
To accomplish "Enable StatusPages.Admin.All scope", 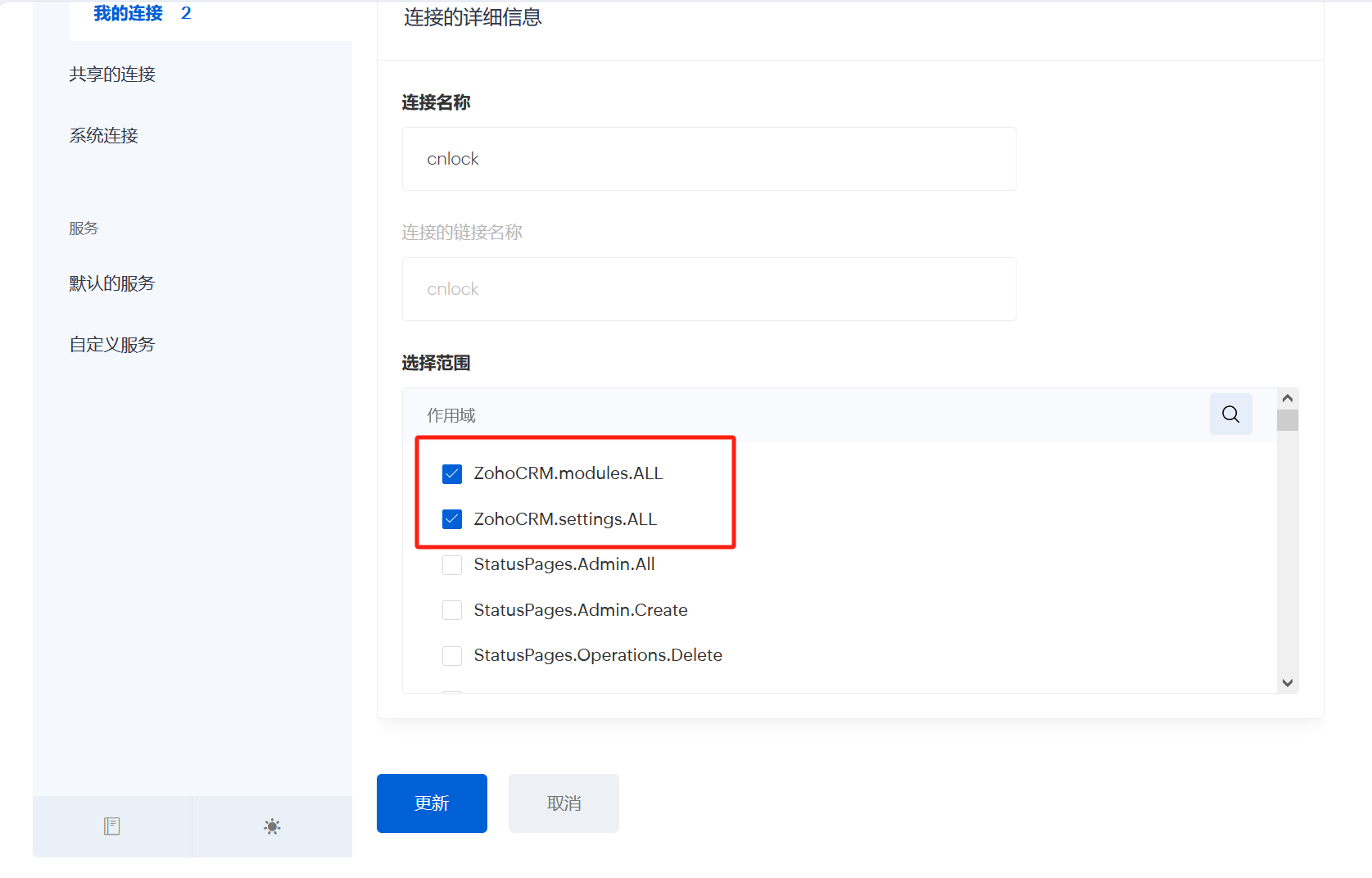I will point(452,565).
